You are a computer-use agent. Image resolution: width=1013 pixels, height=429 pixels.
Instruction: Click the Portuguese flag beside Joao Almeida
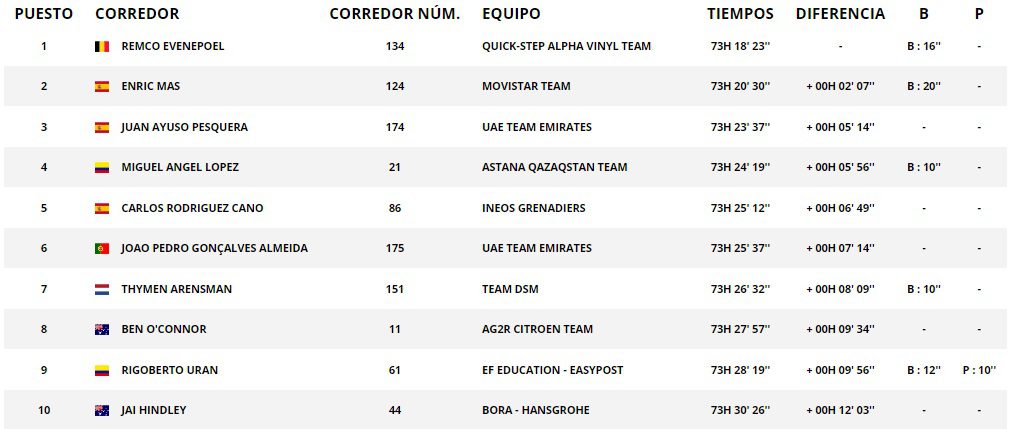pos(102,249)
